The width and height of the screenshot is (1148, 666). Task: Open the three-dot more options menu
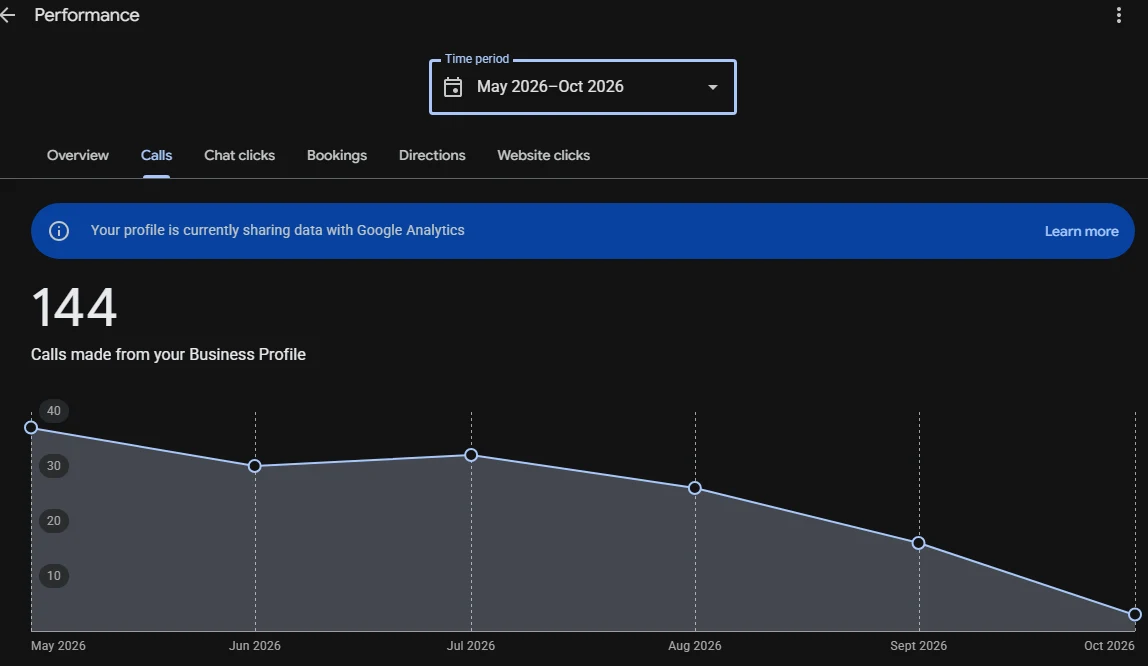tap(1119, 15)
